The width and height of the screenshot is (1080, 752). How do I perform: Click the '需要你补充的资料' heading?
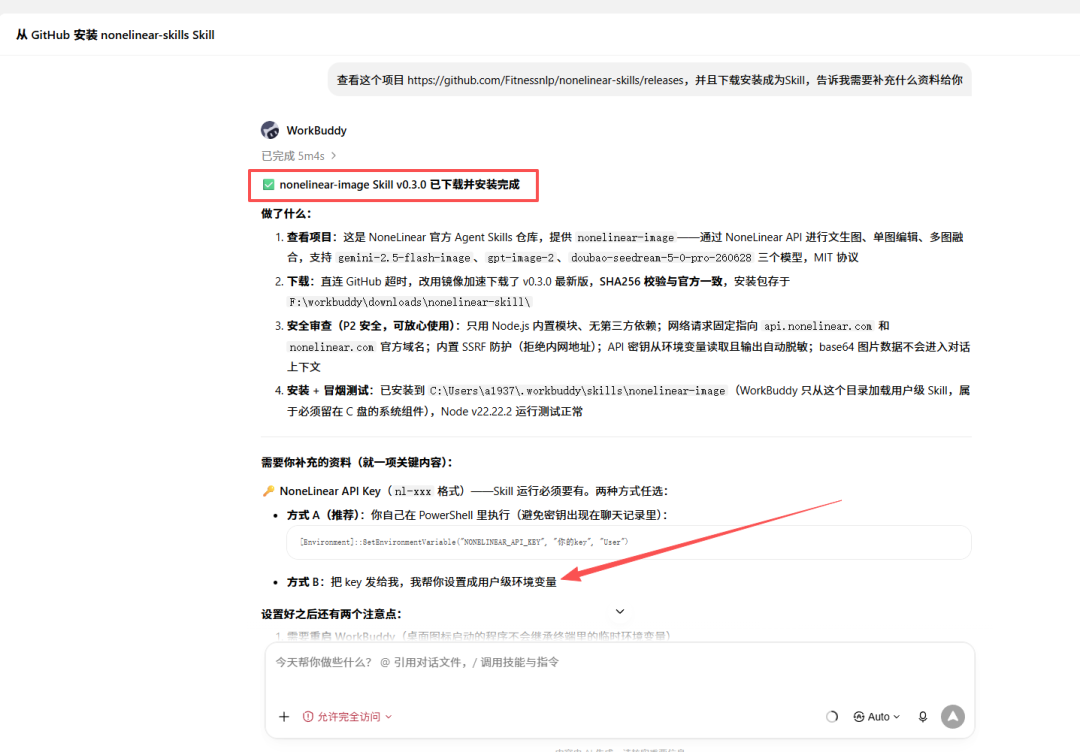click(x=356, y=462)
